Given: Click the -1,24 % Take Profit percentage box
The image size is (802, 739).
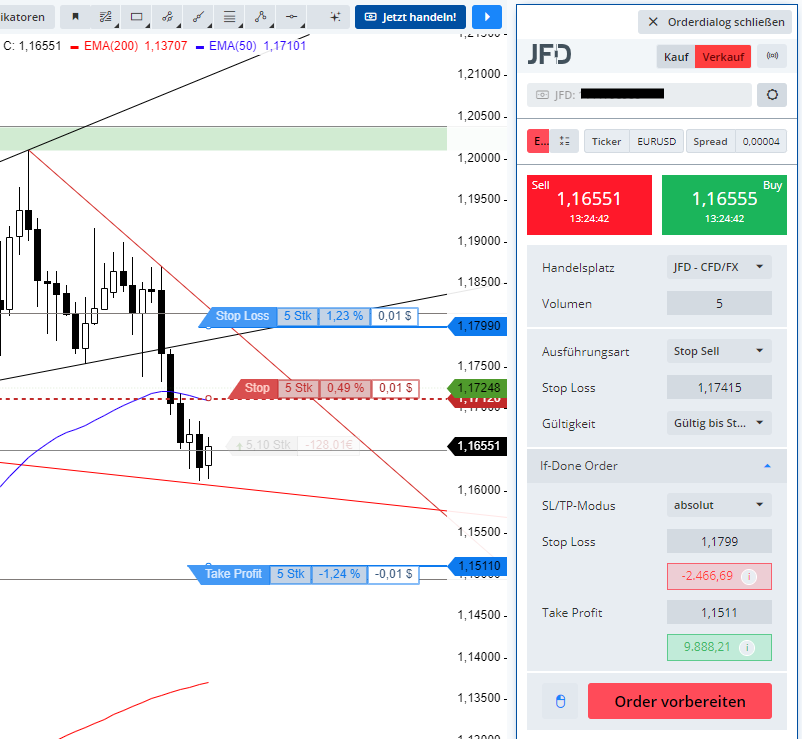Looking at the screenshot, I should [339, 574].
